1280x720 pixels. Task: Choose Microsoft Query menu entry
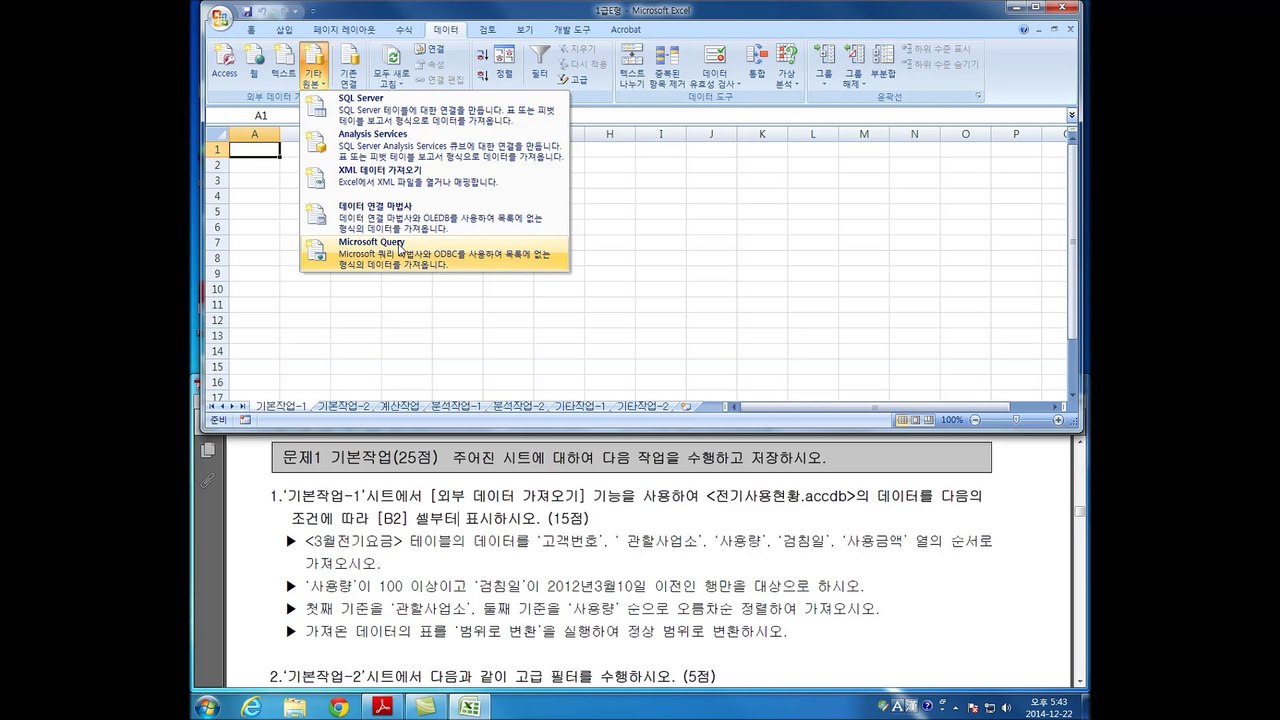click(x=434, y=253)
